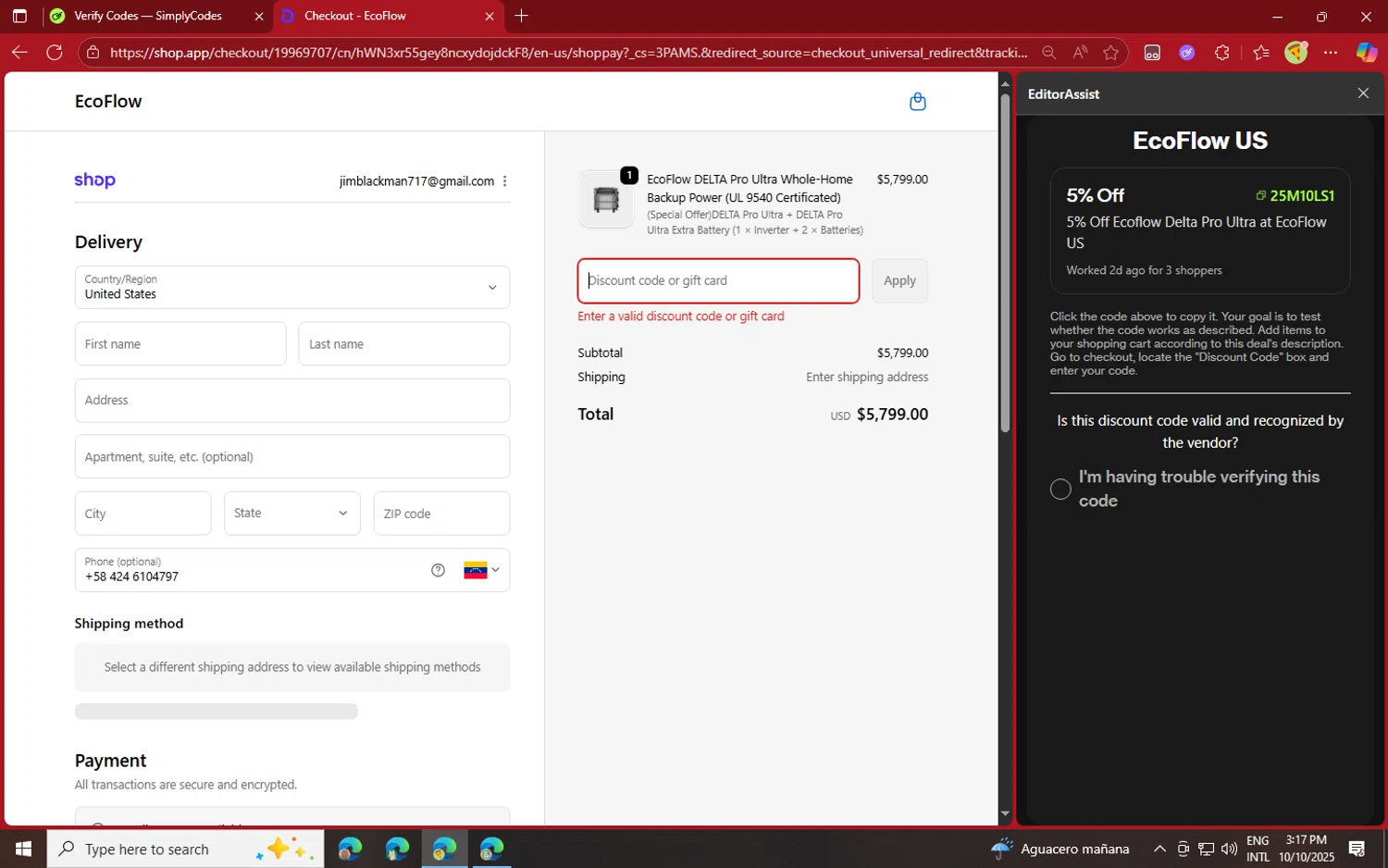Open the tab actions menu icon
Viewport: 1388px width, 868px height.
[x=19, y=16]
